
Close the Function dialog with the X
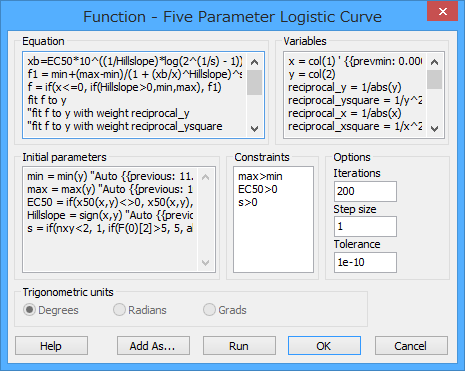[443, 12]
